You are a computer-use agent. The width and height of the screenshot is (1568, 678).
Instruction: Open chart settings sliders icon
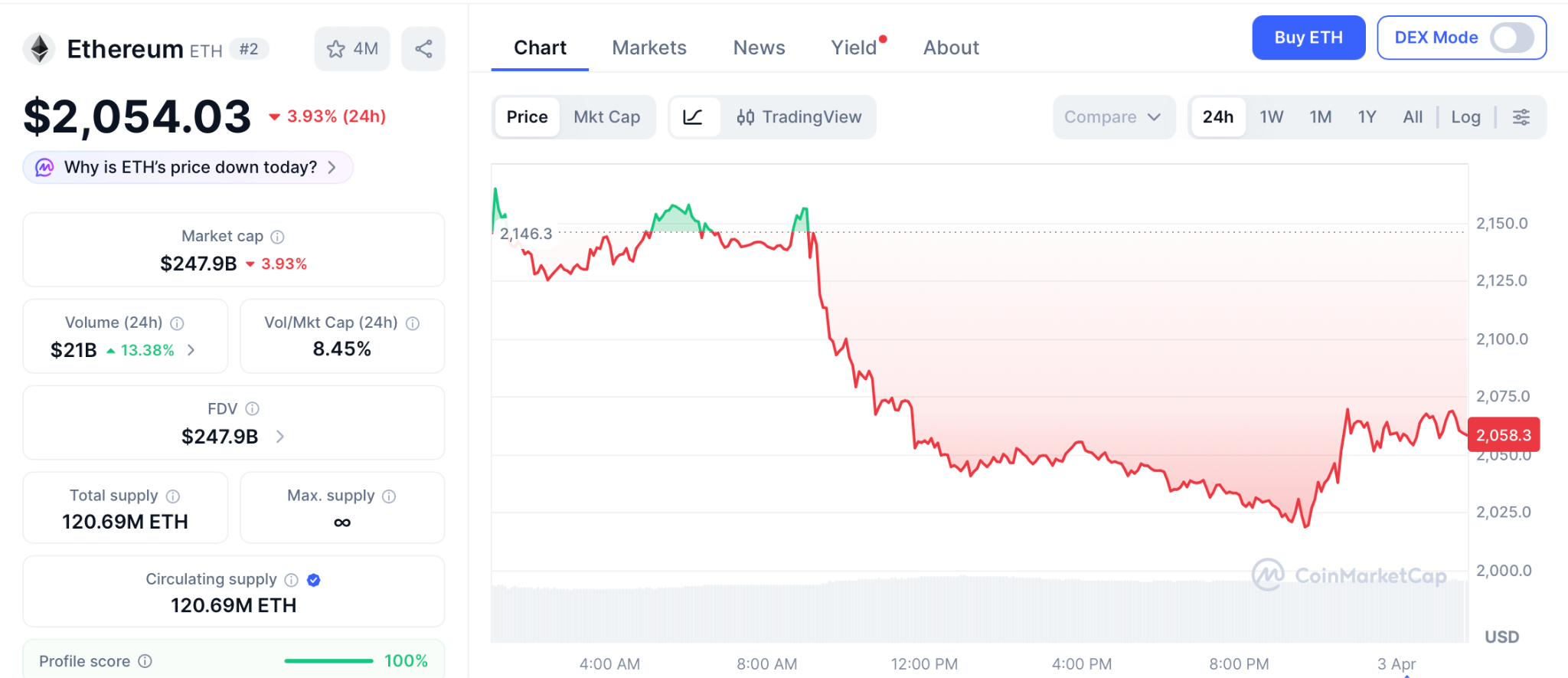[1521, 117]
